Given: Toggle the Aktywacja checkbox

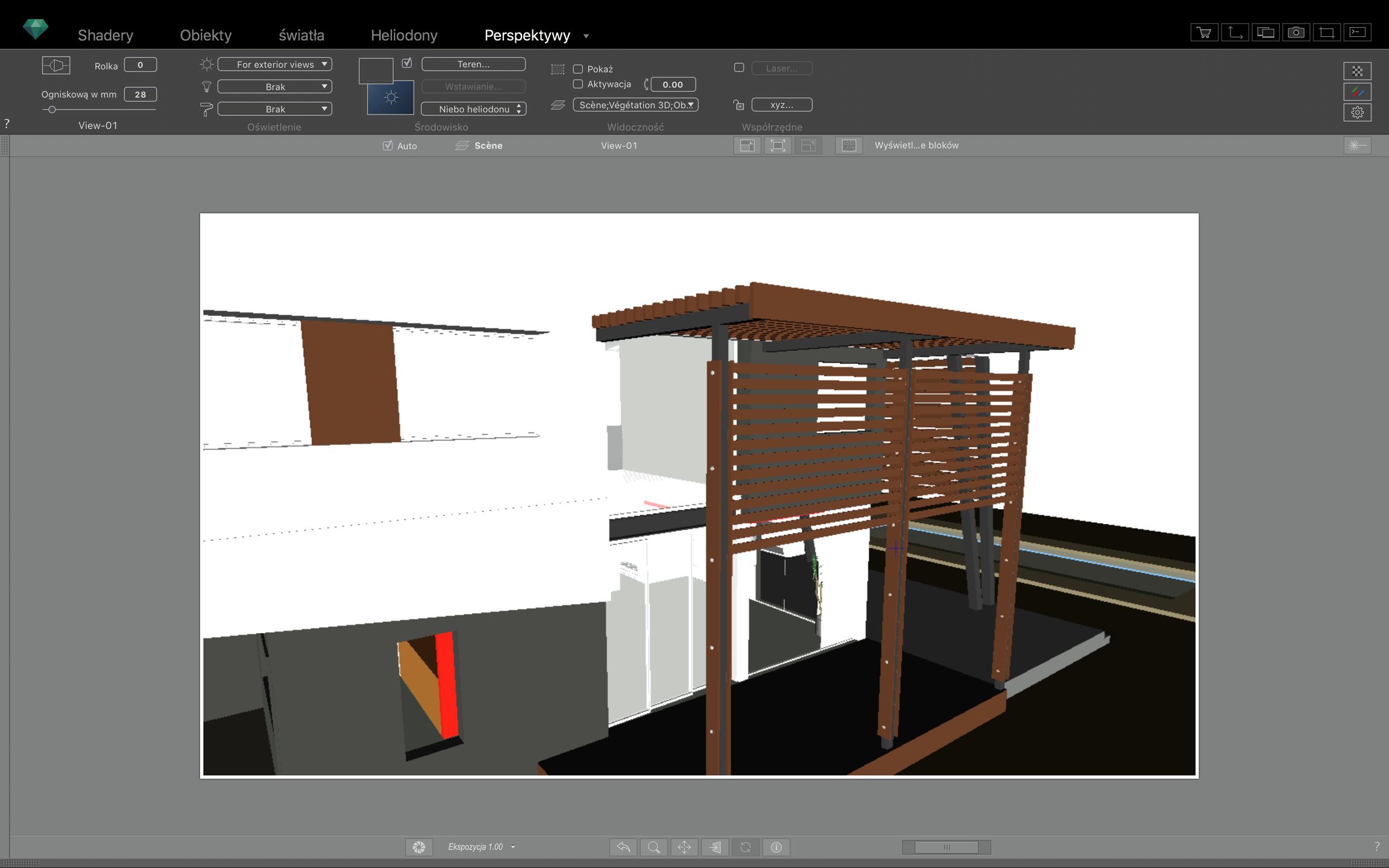Looking at the screenshot, I should click(x=578, y=84).
